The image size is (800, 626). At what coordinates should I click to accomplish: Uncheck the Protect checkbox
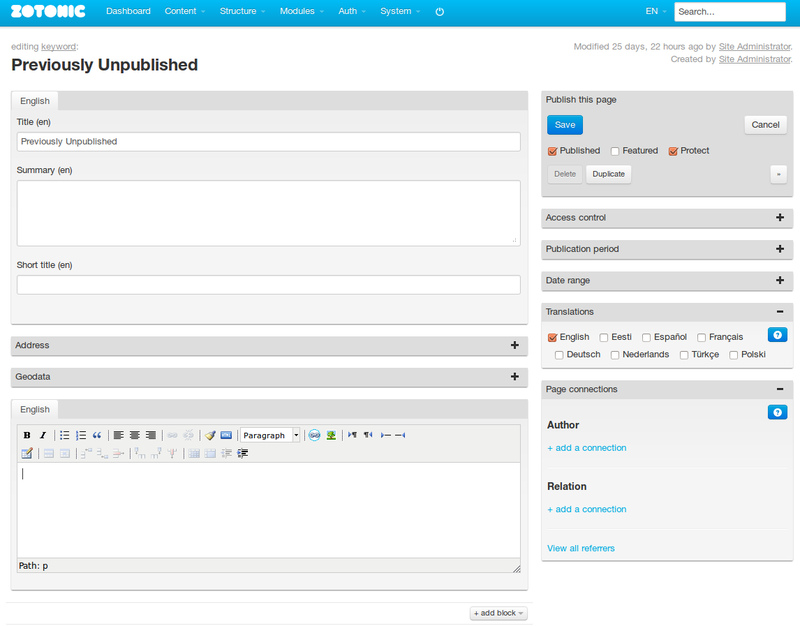click(673, 151)
